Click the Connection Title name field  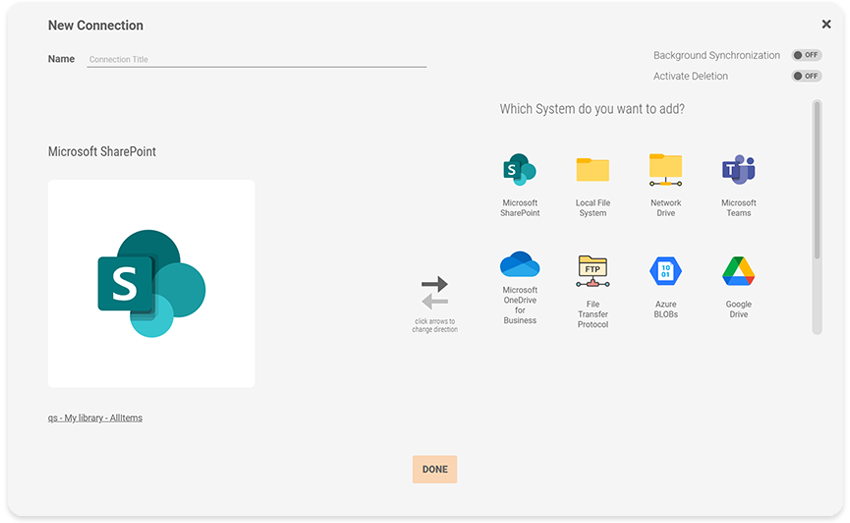coord(256,60)
